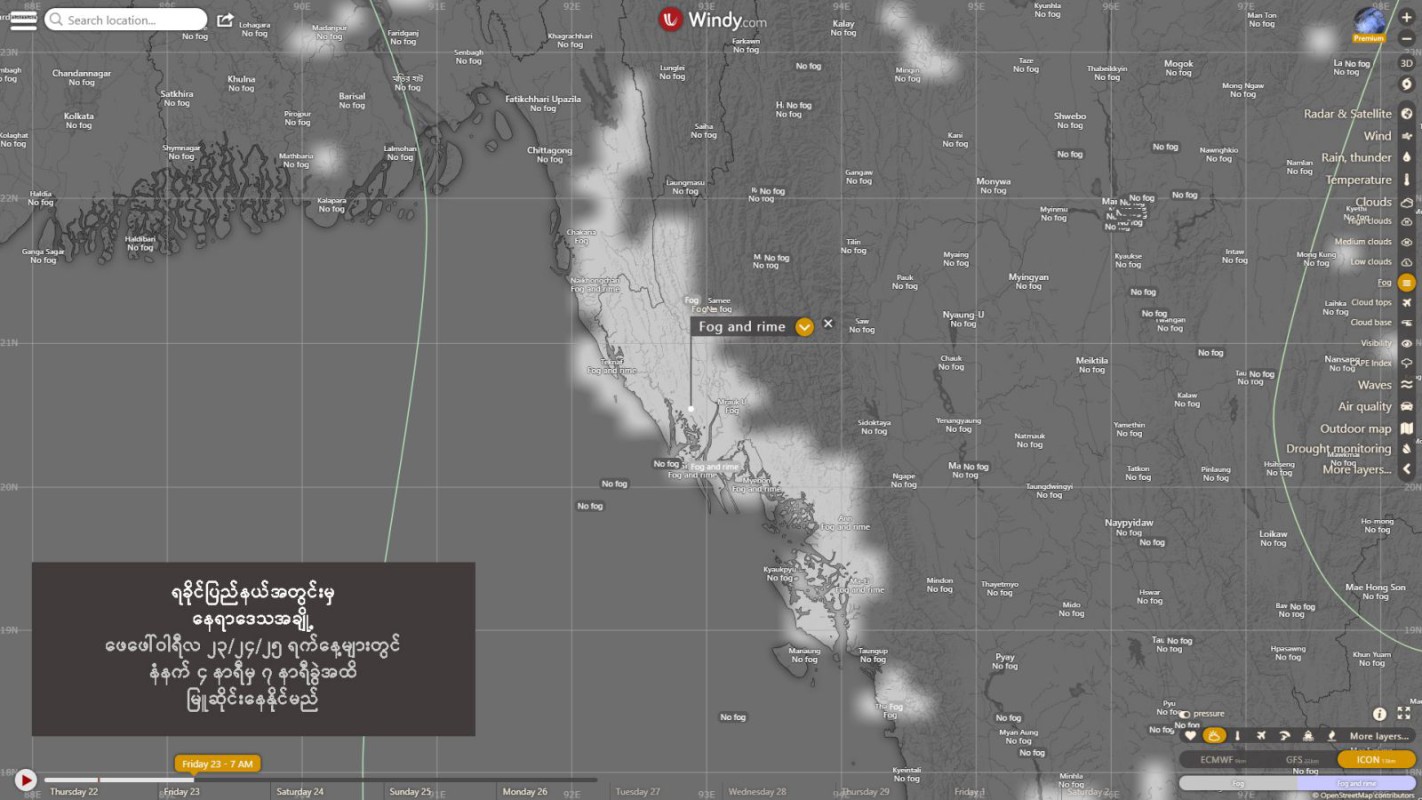The height and width of the screenshot is (800, 1422).
Task: Click the info icon above layer bar
Action: point(1379,714)
